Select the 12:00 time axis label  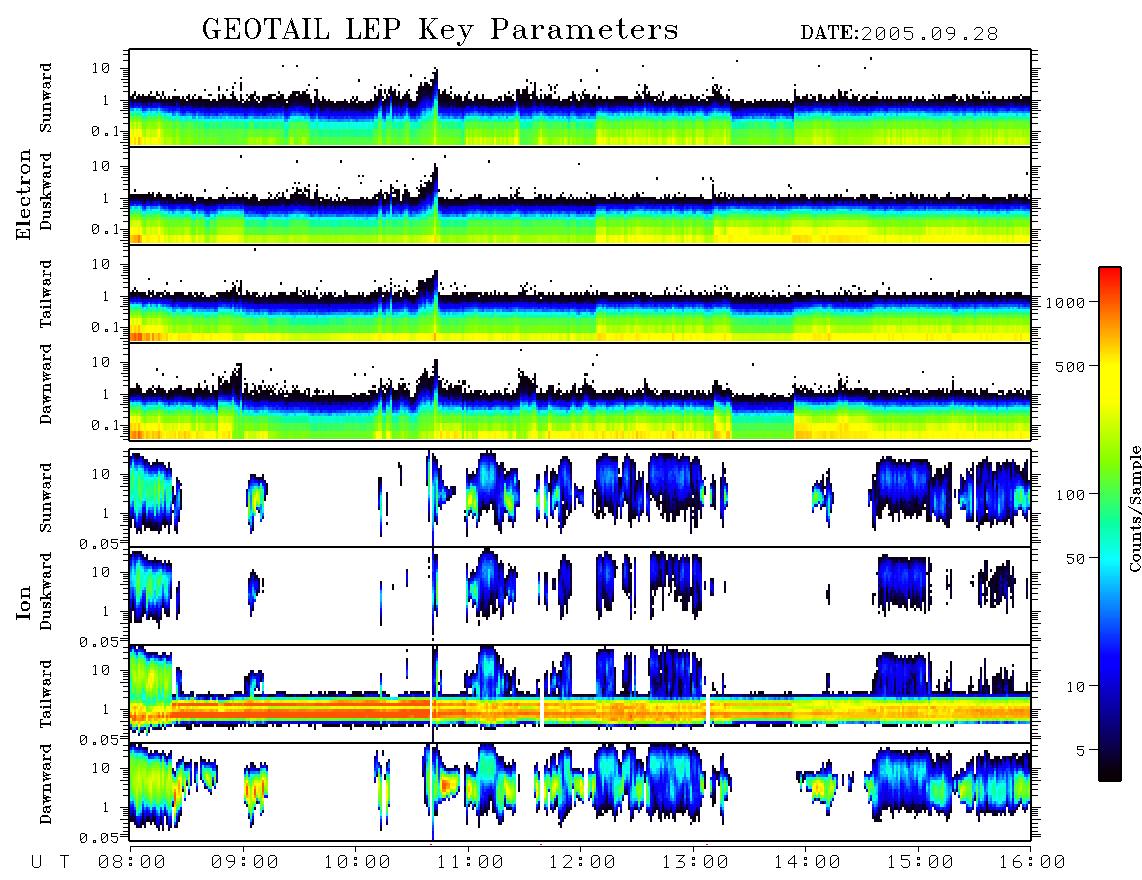coord(582,863)
